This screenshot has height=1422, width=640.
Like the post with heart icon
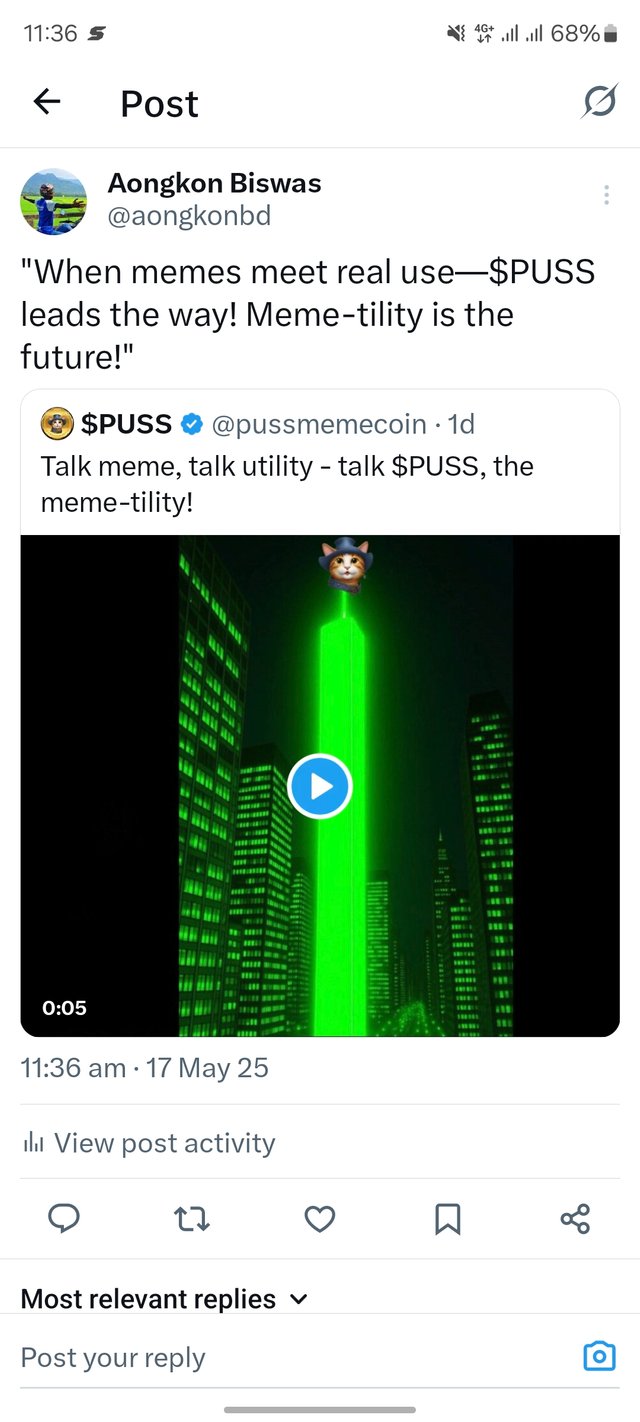[x=319, y=1218]
